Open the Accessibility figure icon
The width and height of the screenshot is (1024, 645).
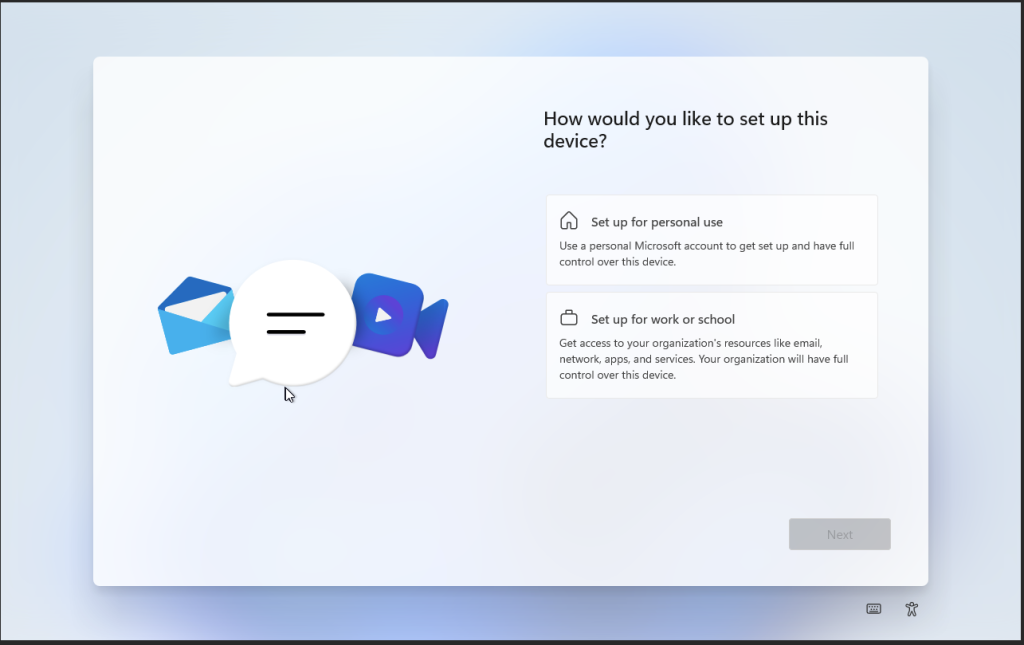(912, 609)
